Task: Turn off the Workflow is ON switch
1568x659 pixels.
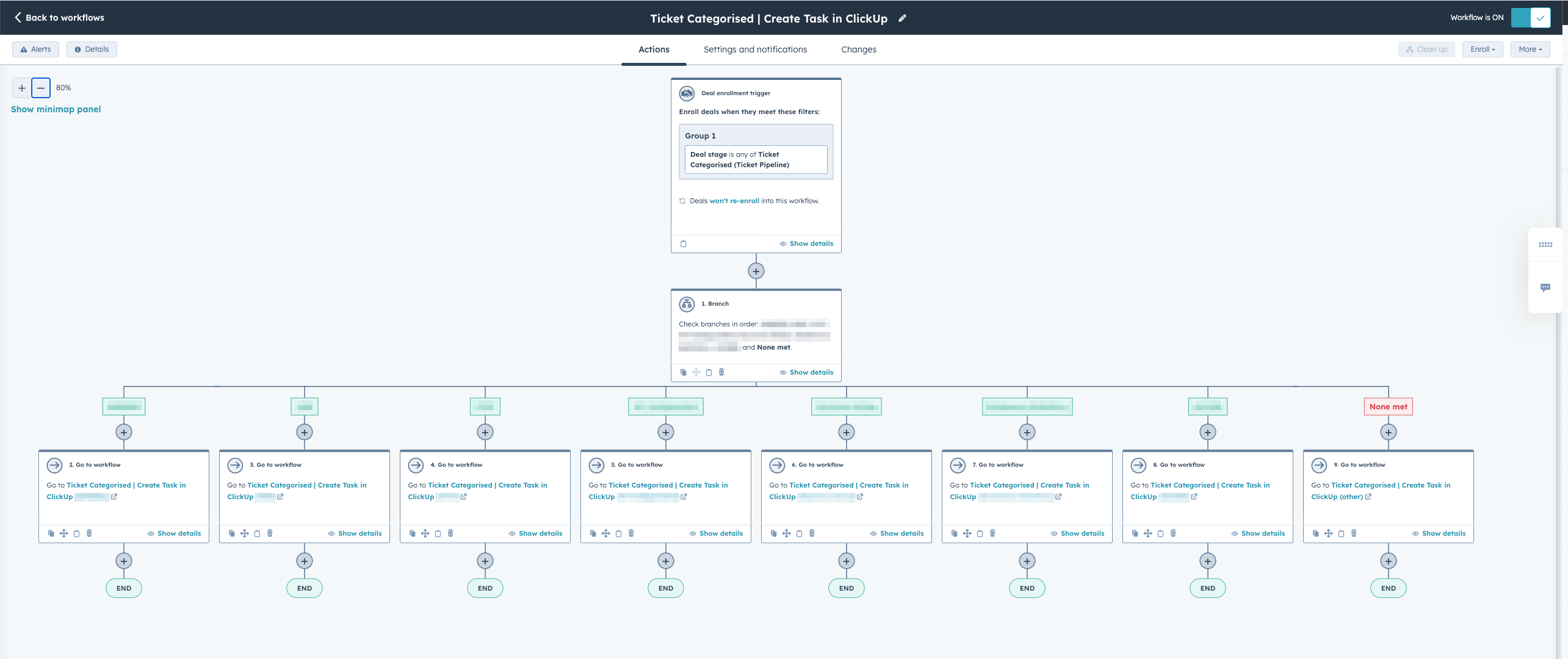Action: (1530, 18)
